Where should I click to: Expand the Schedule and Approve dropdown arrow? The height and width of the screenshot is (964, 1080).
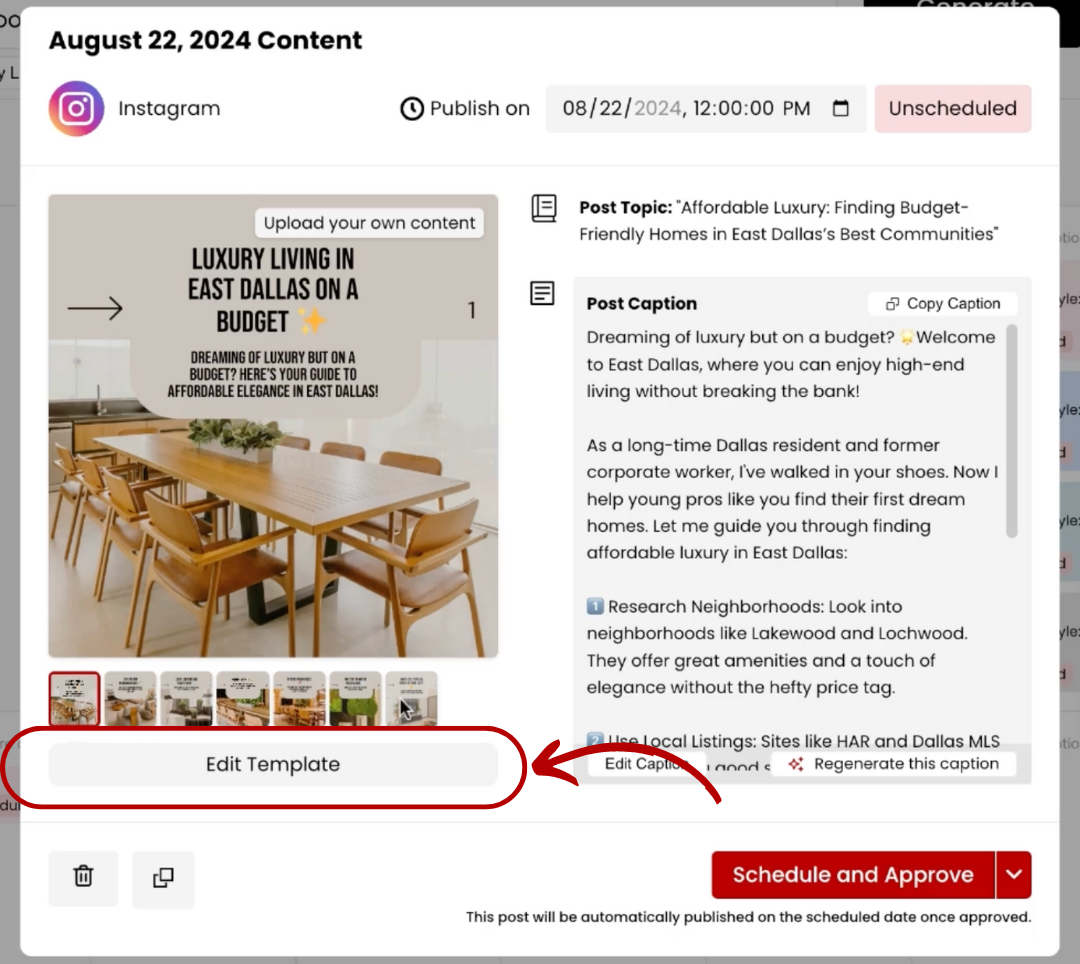[x=1013, y=874]
